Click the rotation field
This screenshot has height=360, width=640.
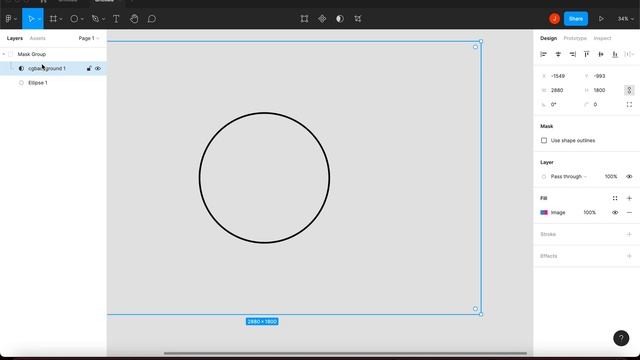coord(553,104)
